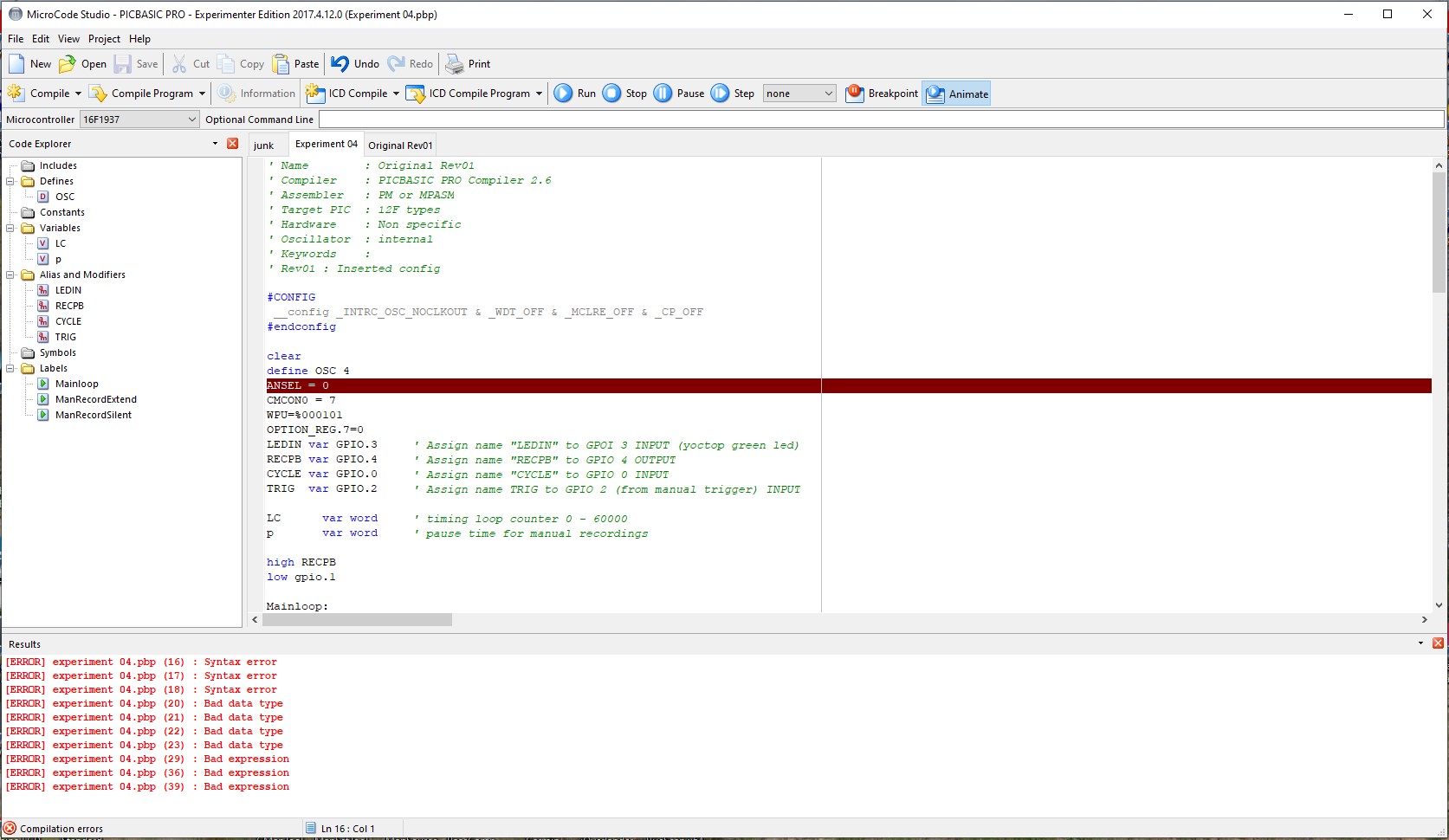Open a file with the Open icon

tap(68, 64)
